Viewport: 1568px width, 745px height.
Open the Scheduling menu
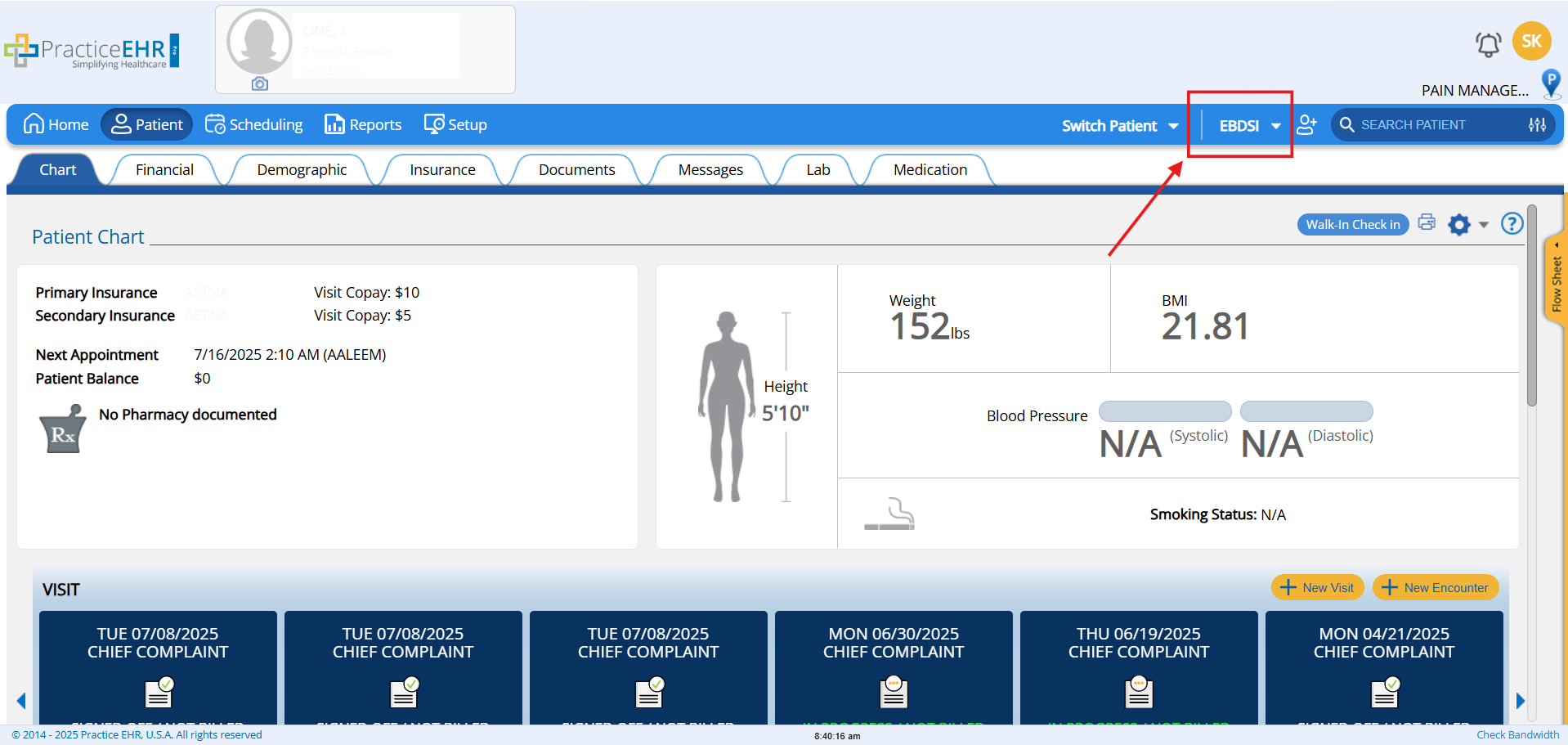254,125
